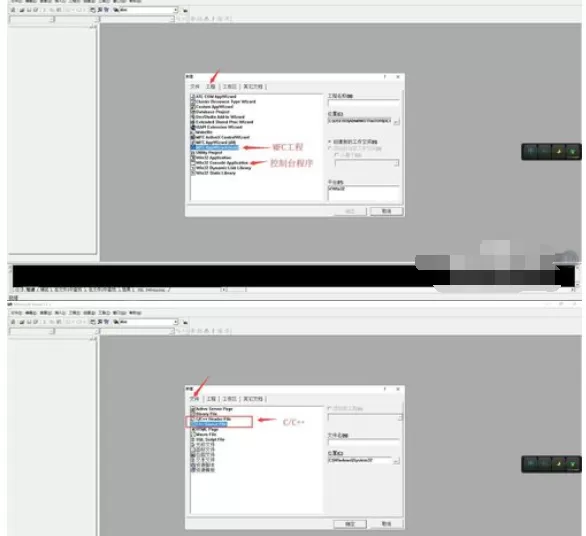586x536 pixels.
Task: Open dependency project dropdown in Projects dialog
Action: coord(397,163)
